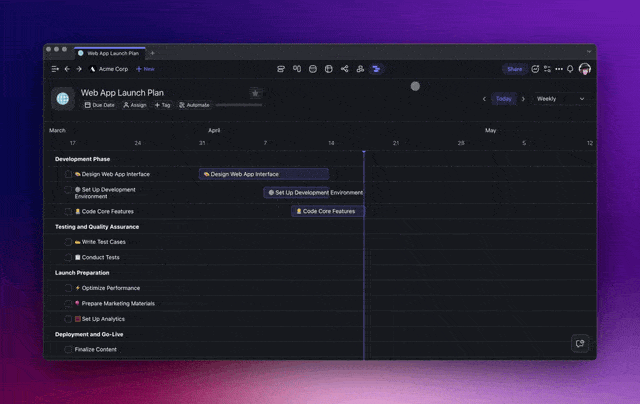This screenshot has height=404, width=640.
Task: Open the three-dot more options menu
Action: [x=559, y=69]
